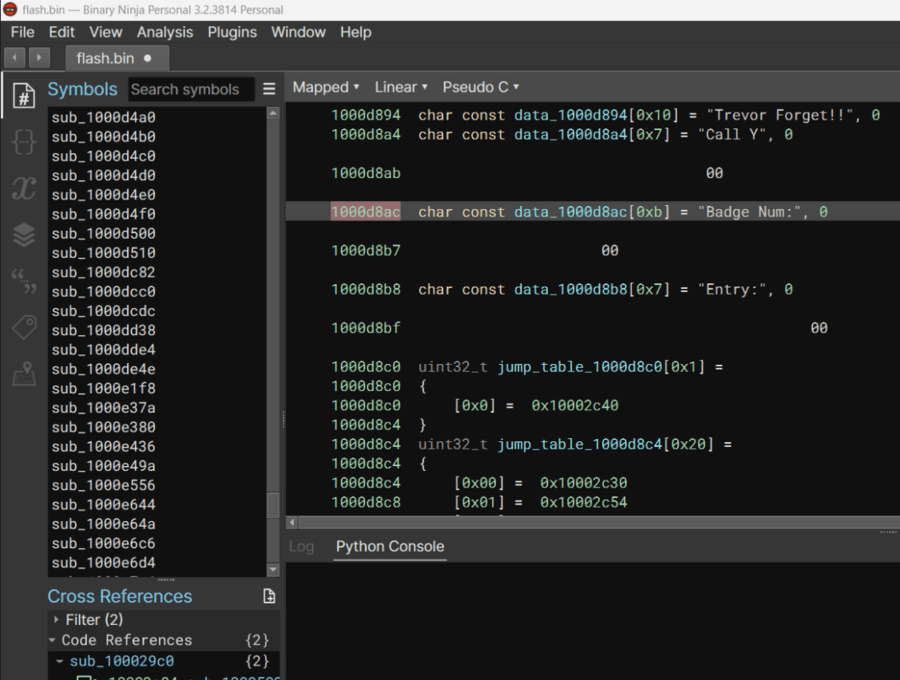Click the Search symbols input field
Viewport: 900px width, 680px height.
coord(190,89)
